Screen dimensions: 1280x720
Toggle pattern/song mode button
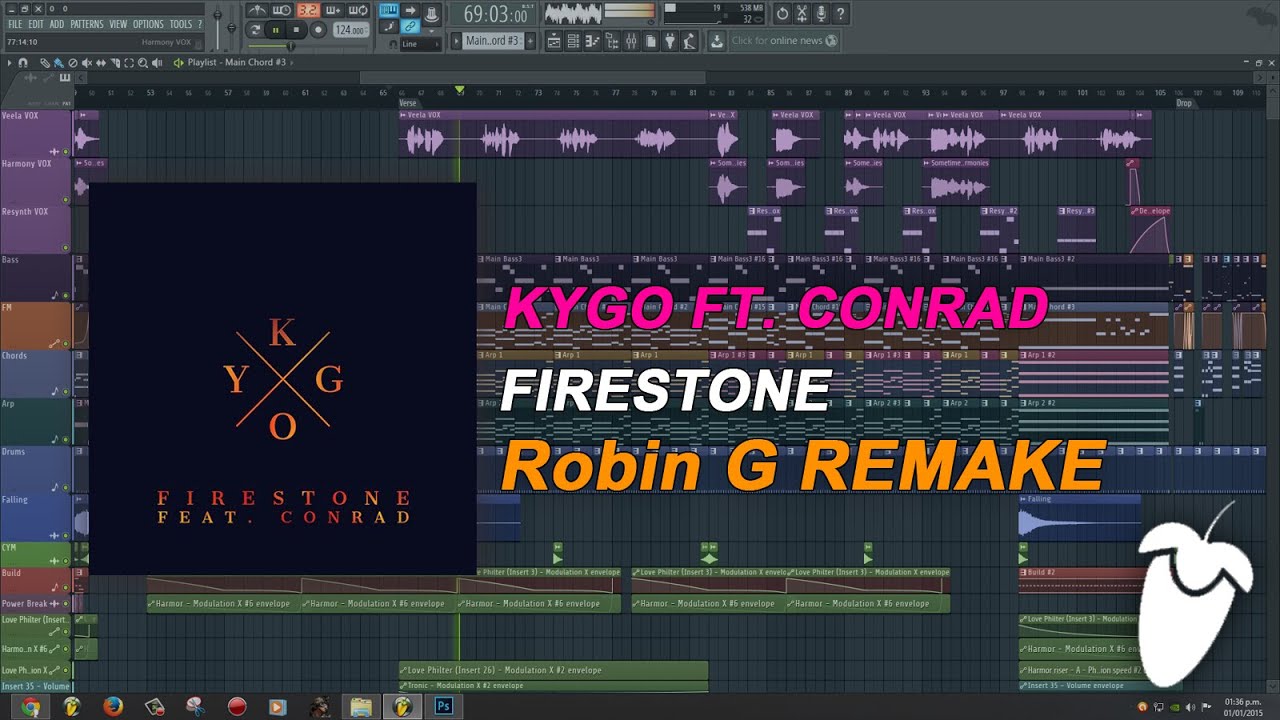[255, 30]
